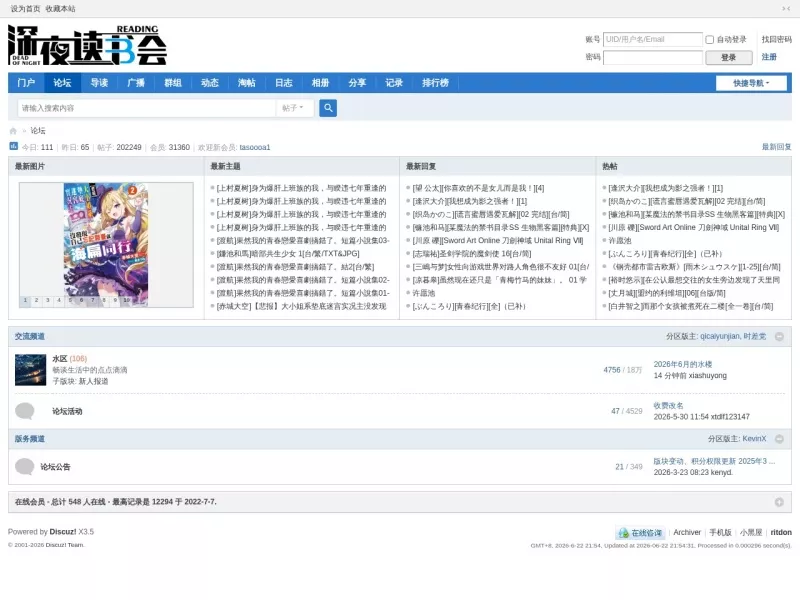Screen dimensions: 800x600
Task: Open the 分享 nav tab
Action: (357, 83)
